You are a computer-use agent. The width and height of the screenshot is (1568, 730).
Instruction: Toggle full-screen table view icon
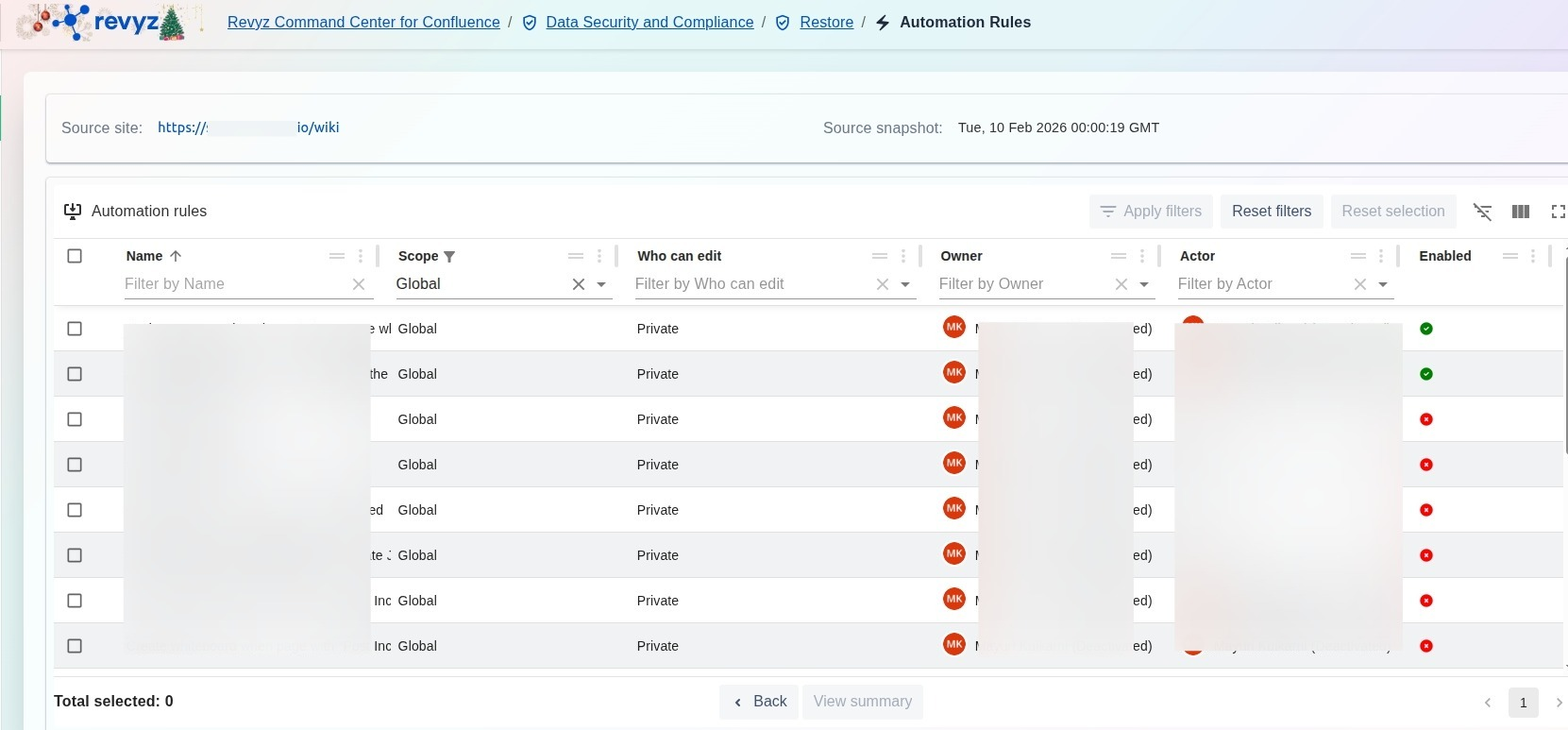click(1558, 212)
